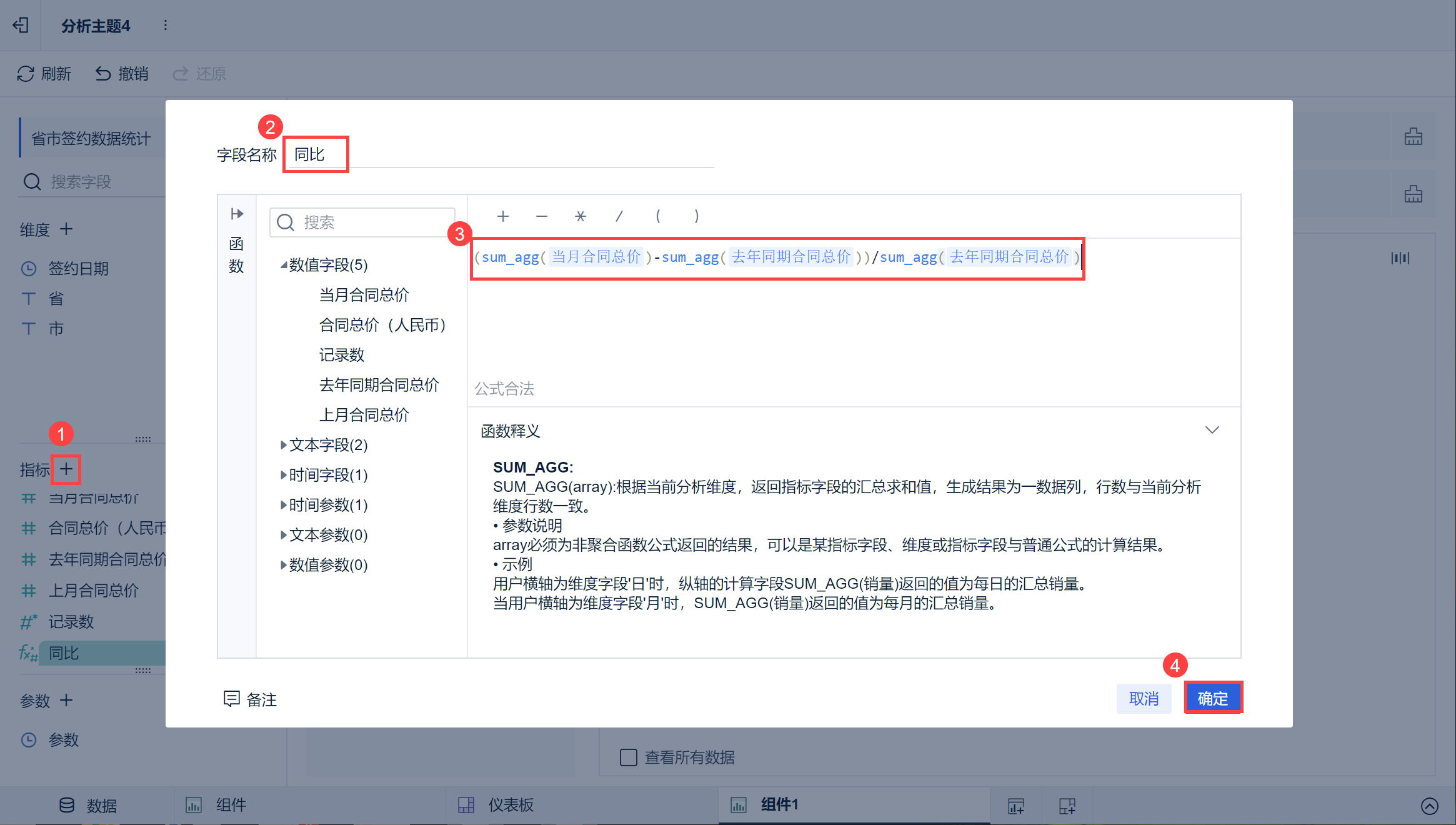
Task: Expand the 文本字段(2) tree node
Action: [x=284, y=445]
